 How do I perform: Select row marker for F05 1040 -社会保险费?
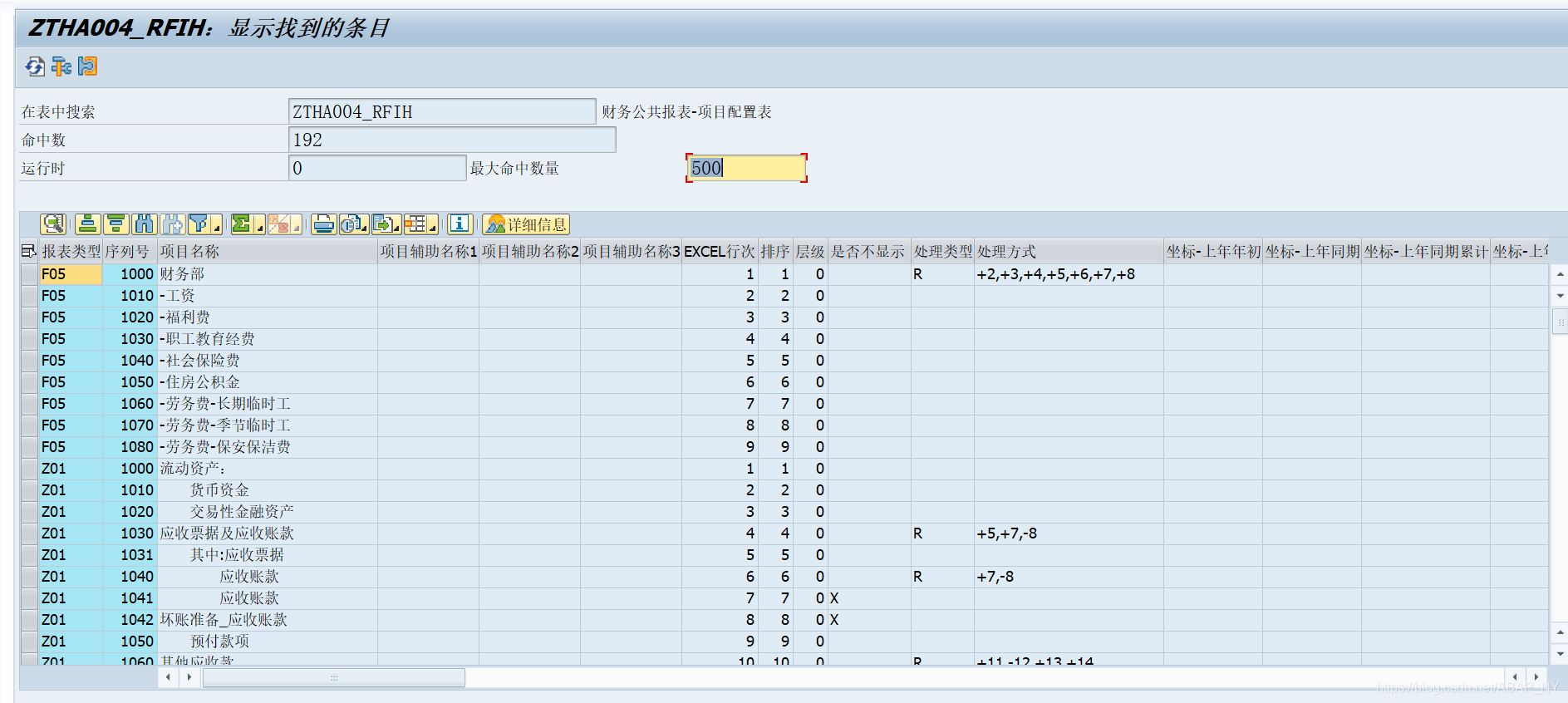click(29, 361)
